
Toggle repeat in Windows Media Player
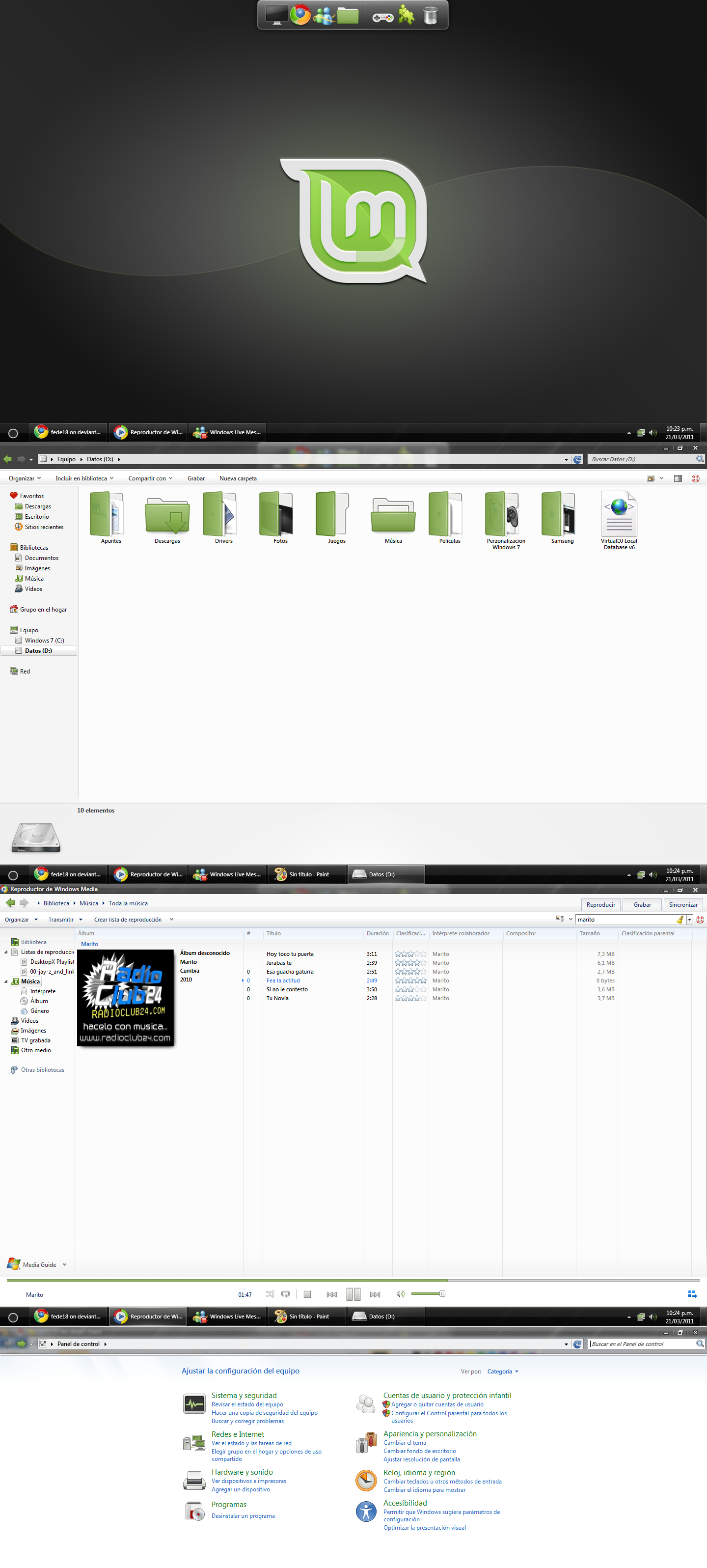(285, 1294)
